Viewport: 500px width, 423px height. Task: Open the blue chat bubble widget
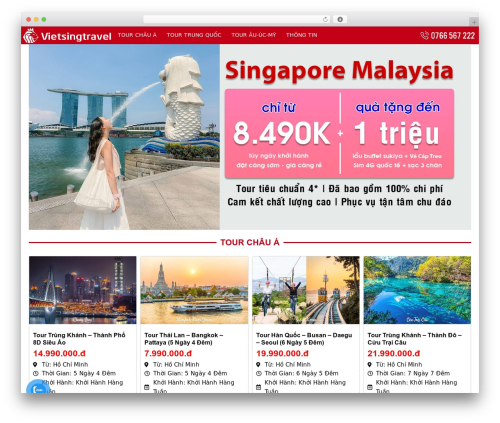(36, 387)
